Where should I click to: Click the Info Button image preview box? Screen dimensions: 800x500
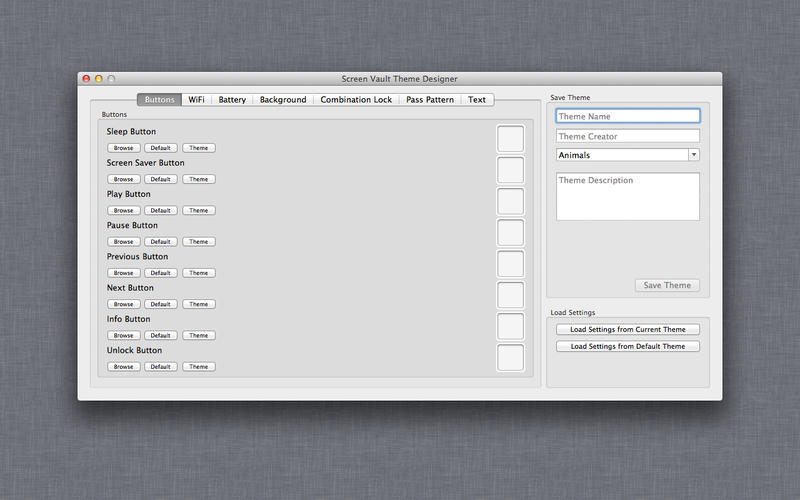coord(510,326)
